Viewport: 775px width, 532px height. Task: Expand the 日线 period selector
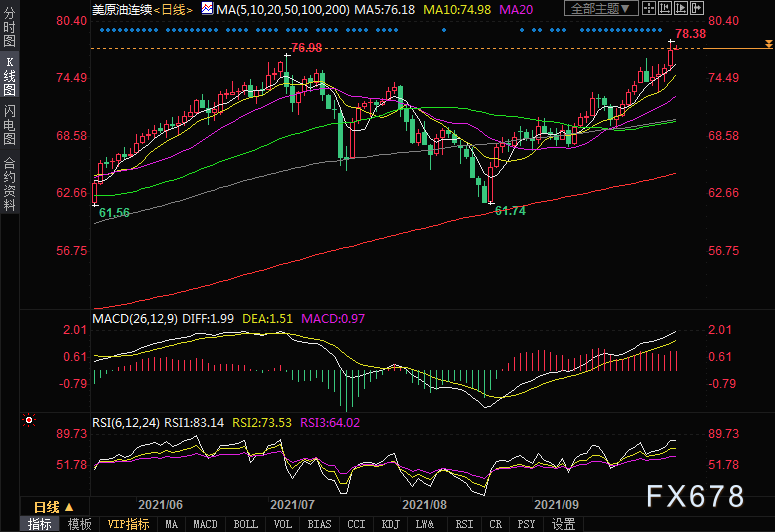53,507
